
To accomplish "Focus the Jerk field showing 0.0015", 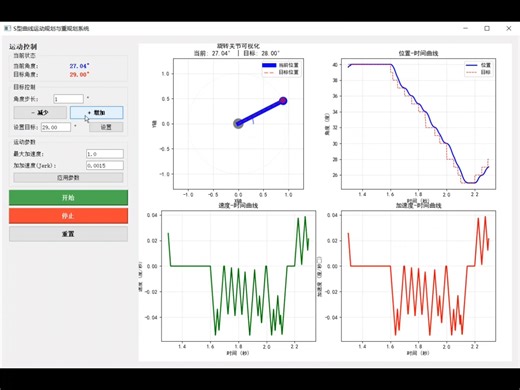I will pos(105,165).
